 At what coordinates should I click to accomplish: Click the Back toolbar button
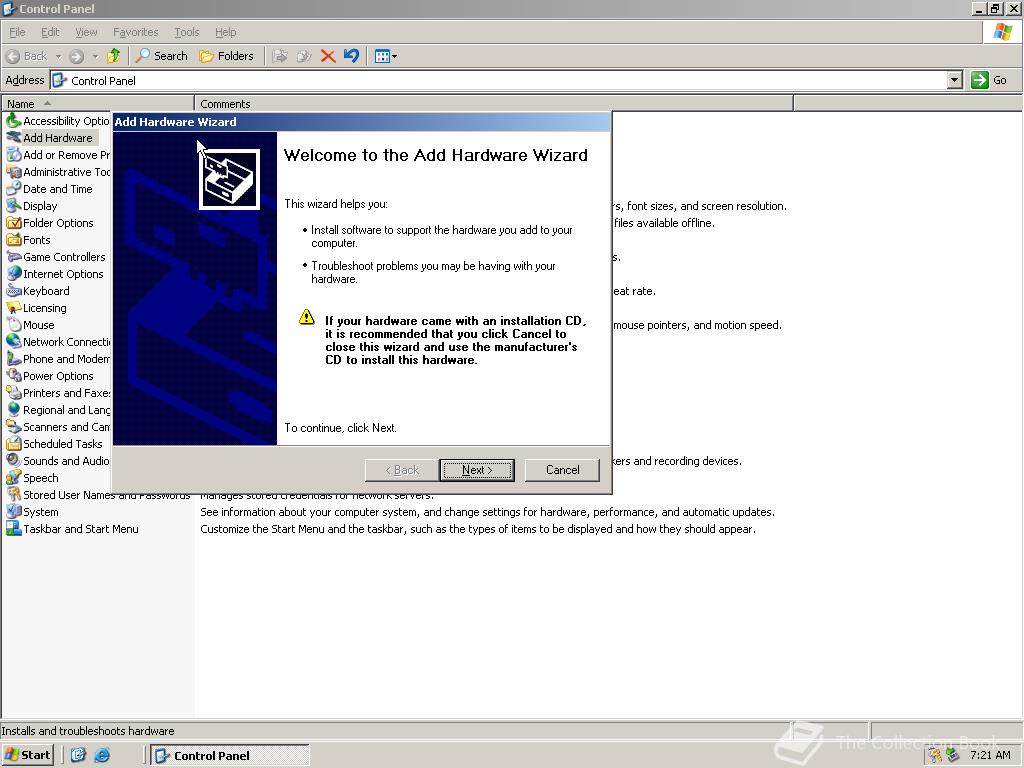pos(27,56)
